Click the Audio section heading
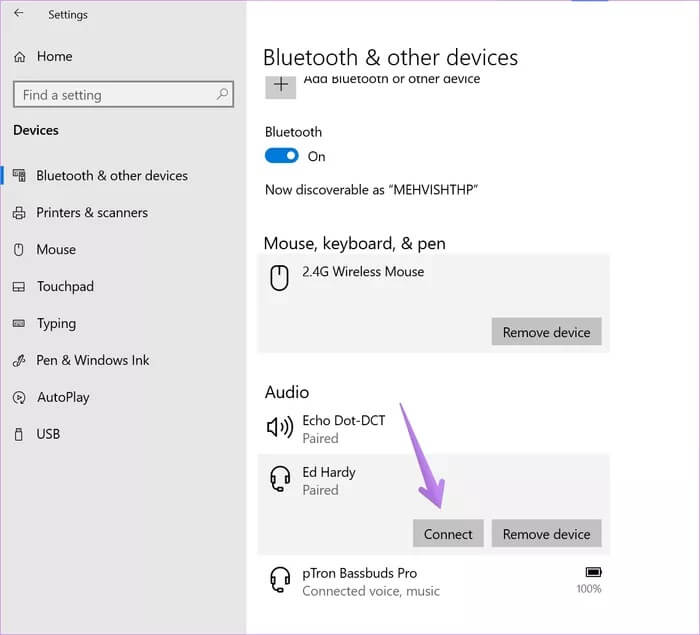Image resolution: width=700 pixels, height=635 pixels. pos(287,392)
